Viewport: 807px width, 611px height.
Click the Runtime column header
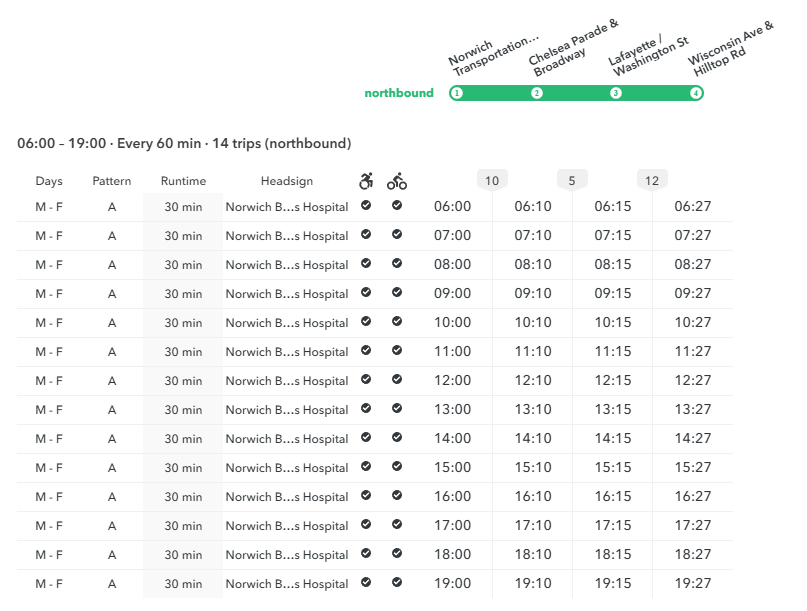click(183, 181)
